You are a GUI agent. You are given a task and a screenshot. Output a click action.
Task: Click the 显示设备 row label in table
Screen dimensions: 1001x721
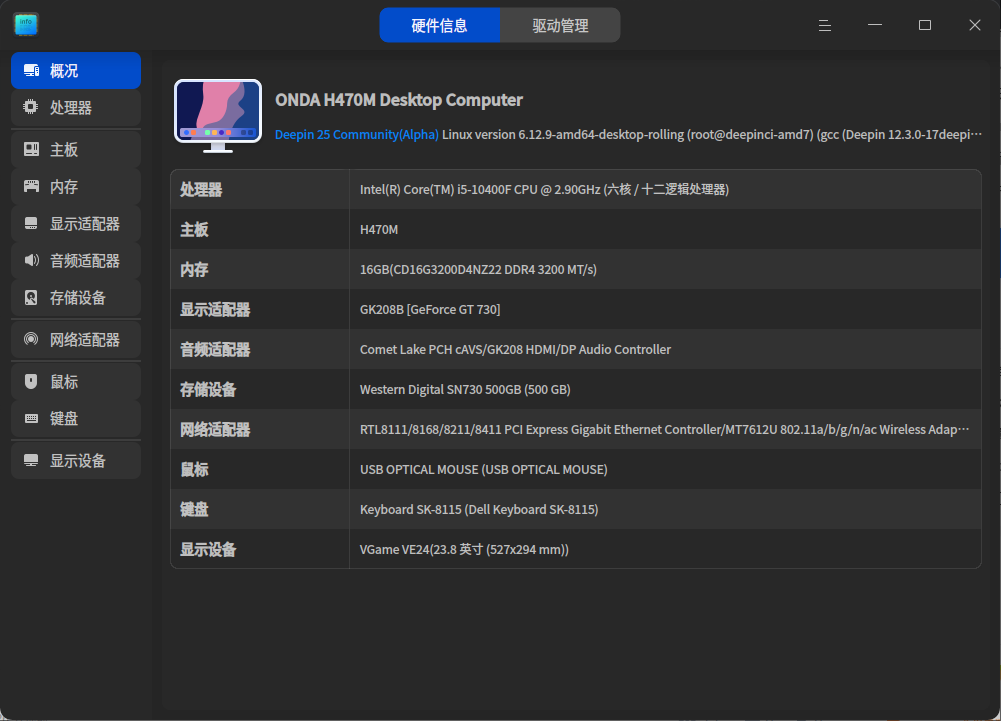pos(207,550)
